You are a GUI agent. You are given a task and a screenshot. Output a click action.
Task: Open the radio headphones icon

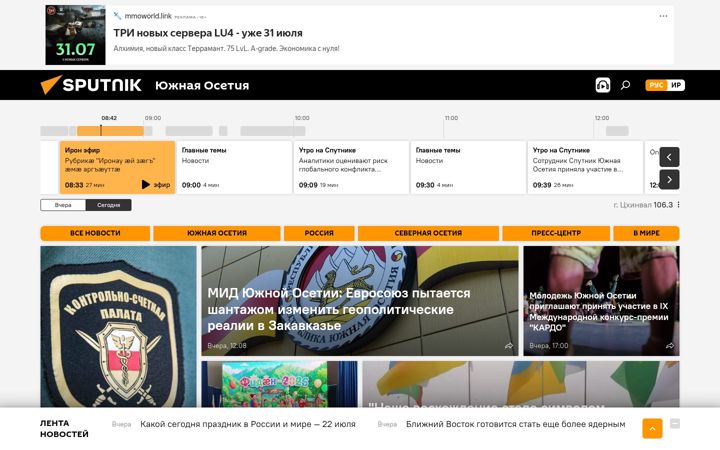point(602,85)
